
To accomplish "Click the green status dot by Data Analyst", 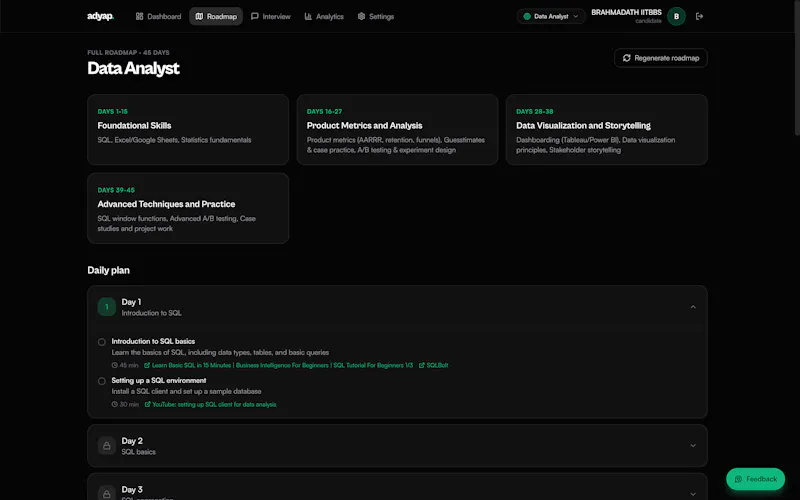I will pyautogui.click(x=527, y=16).
